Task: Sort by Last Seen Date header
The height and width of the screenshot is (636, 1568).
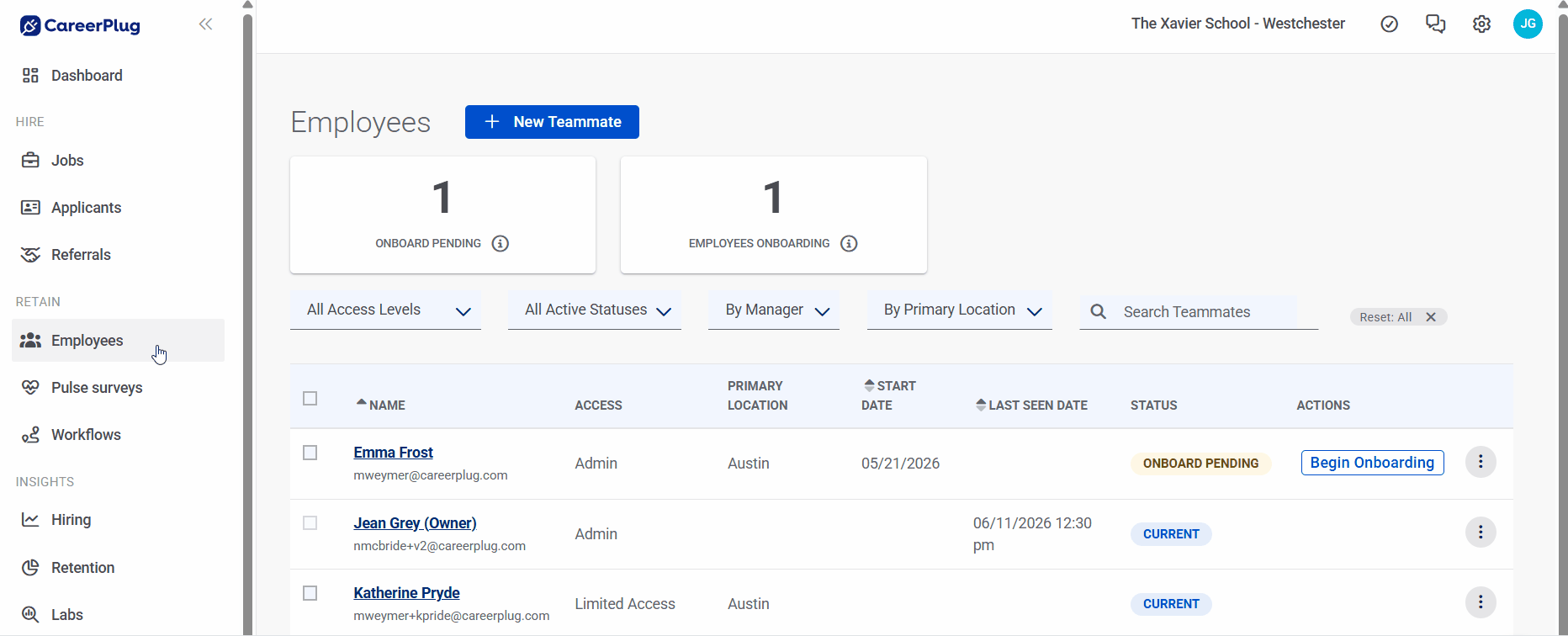Action: 1031,405
